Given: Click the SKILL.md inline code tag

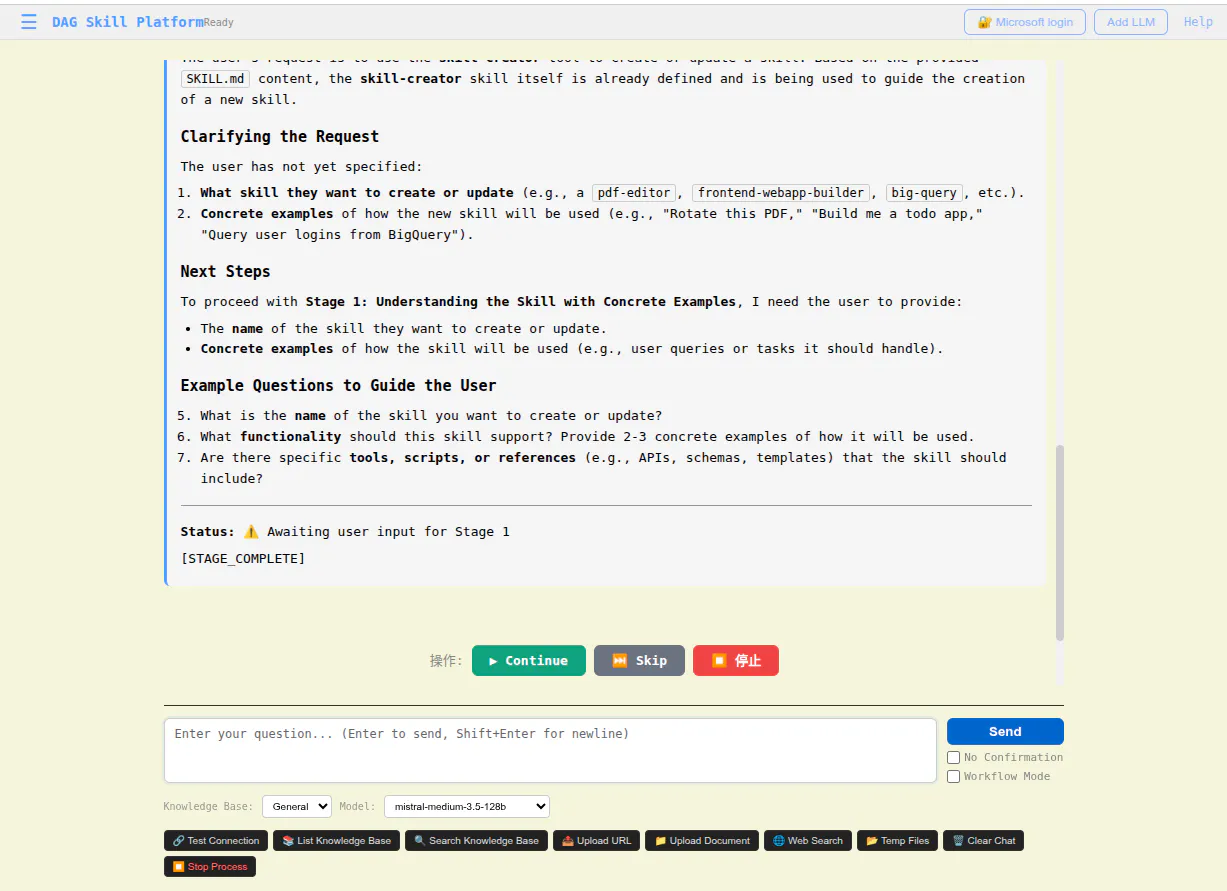Looking at the screenshot, I should (x=215, y=78).
